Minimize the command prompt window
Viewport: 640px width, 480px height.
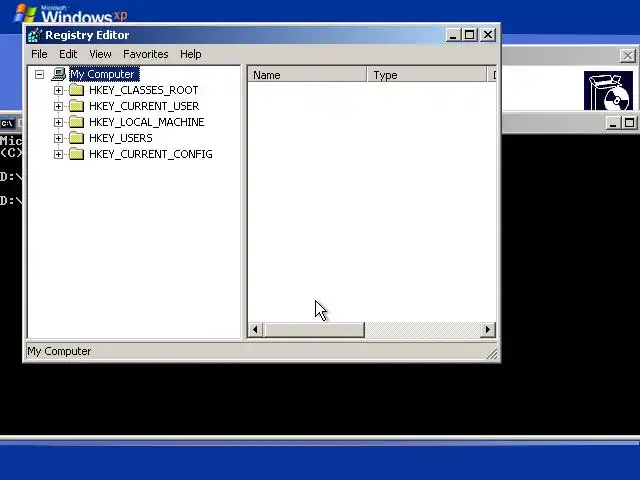612,123
